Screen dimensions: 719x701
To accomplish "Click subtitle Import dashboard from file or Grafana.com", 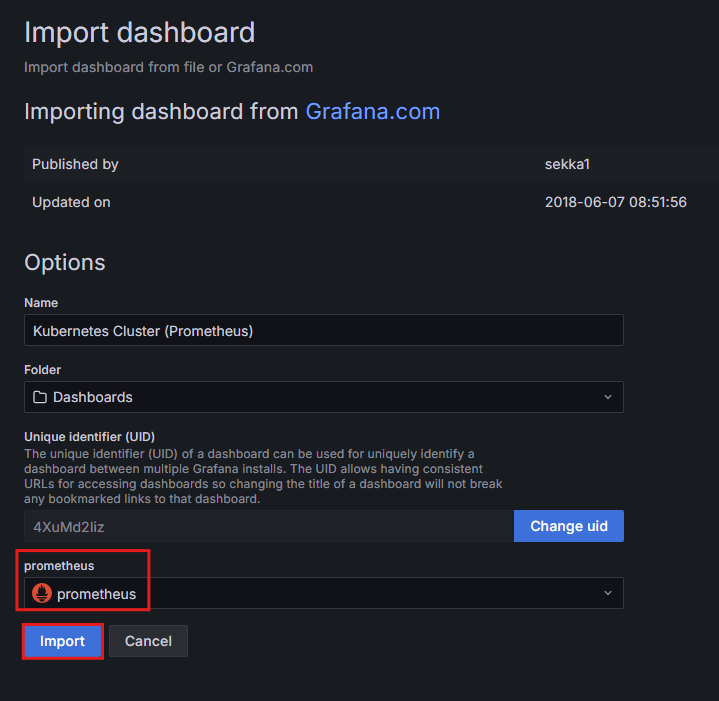I will coord(168,67).
